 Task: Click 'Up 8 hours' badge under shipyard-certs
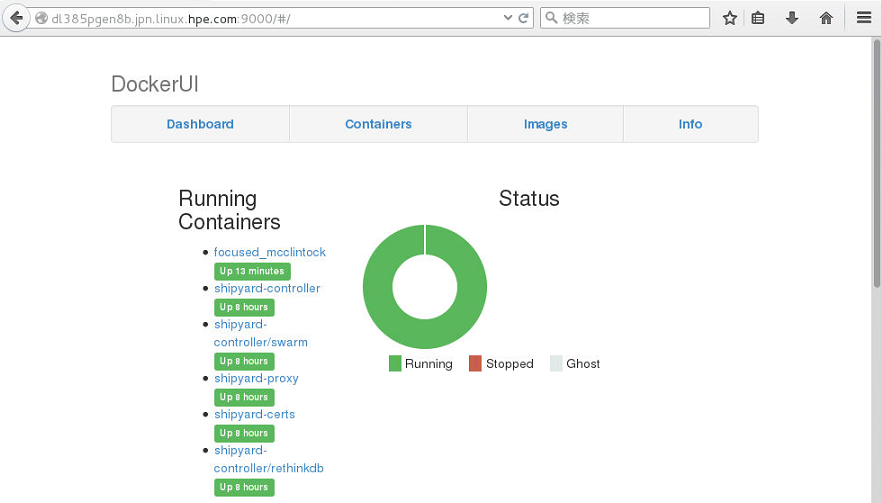tap(244, 433)
